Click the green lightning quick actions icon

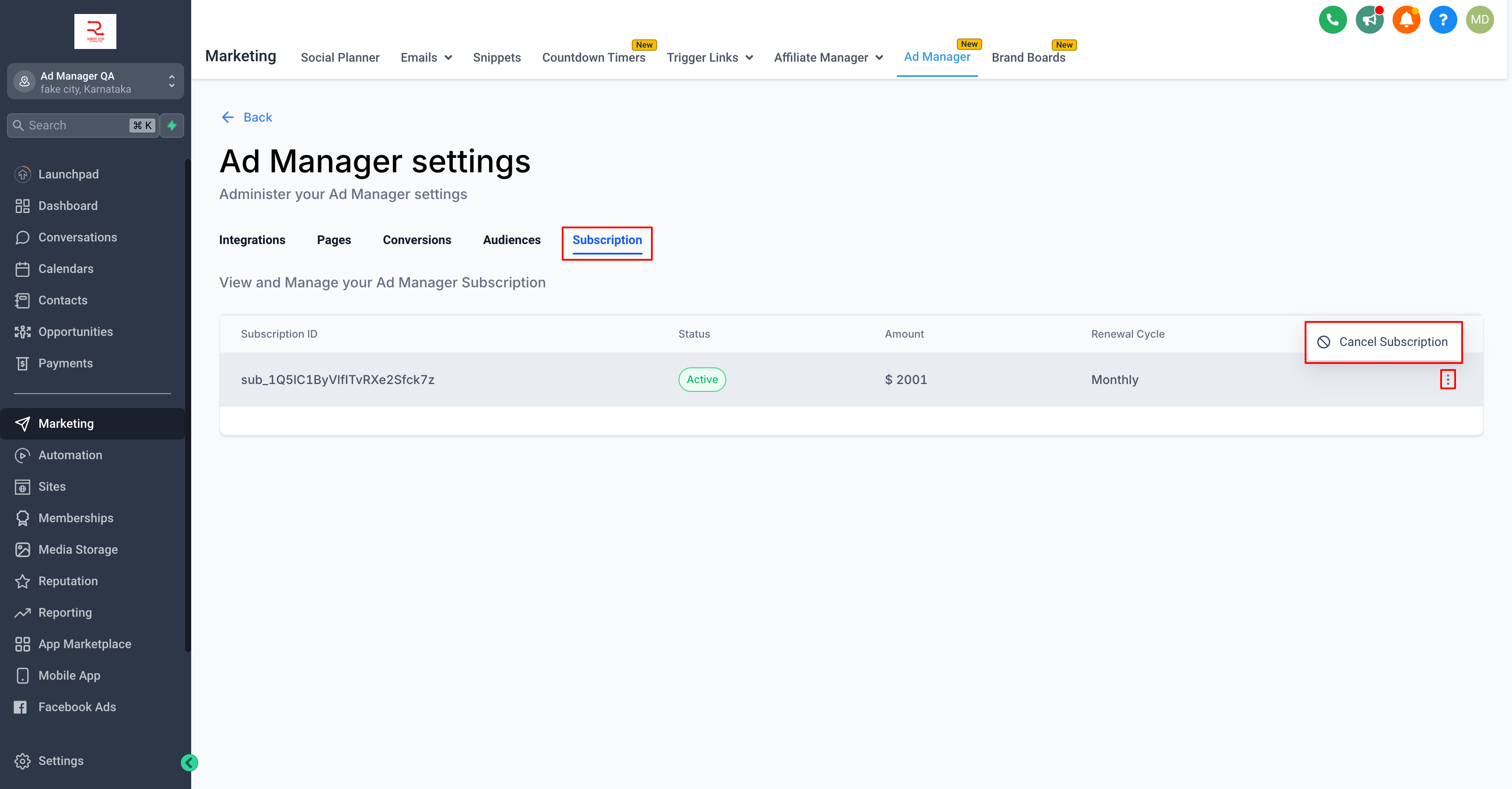[x=172, y=126]
